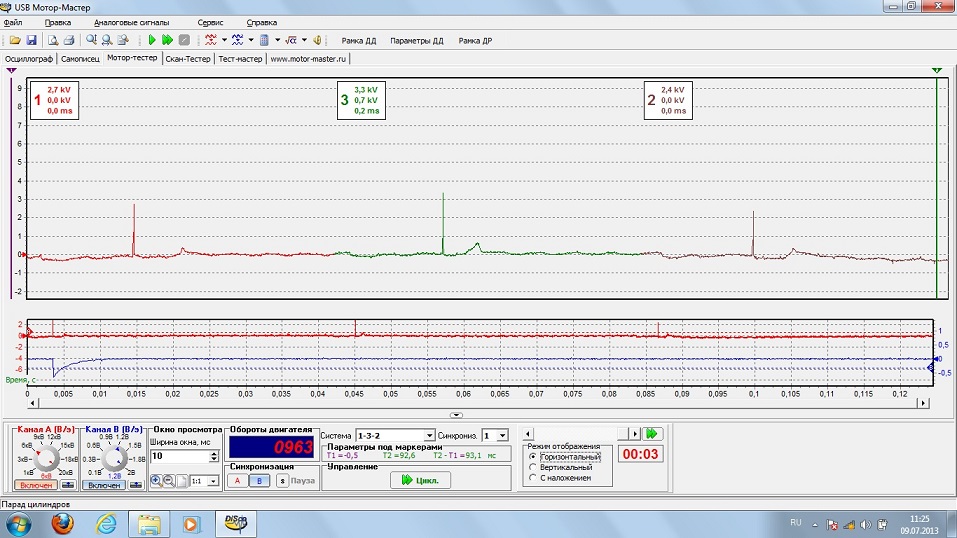This screenshot has height=538, width=957.
Task: Collapse panel with arrow below time scrollbar
Action: (456, 415)
